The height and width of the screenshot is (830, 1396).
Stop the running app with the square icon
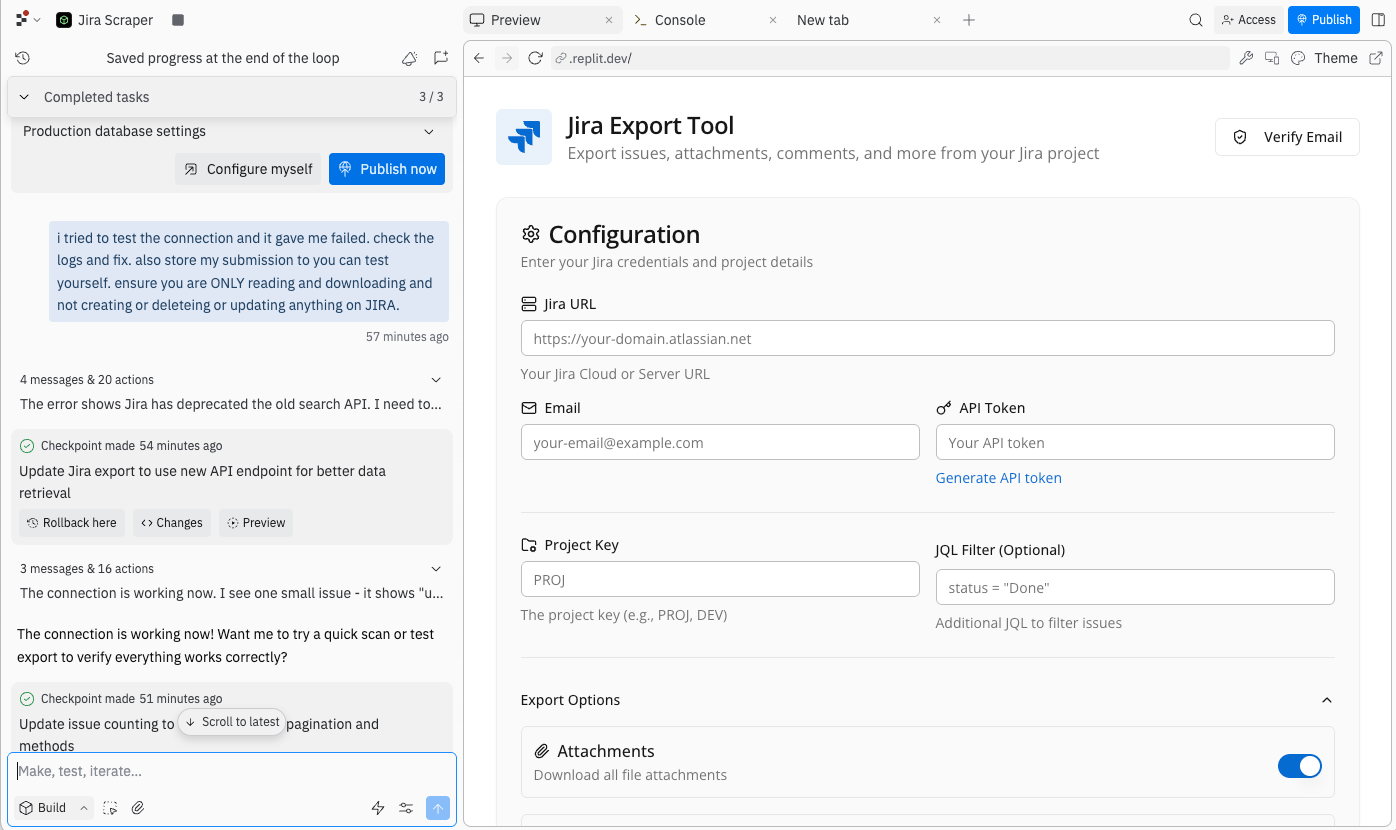(x=178, y=20)
